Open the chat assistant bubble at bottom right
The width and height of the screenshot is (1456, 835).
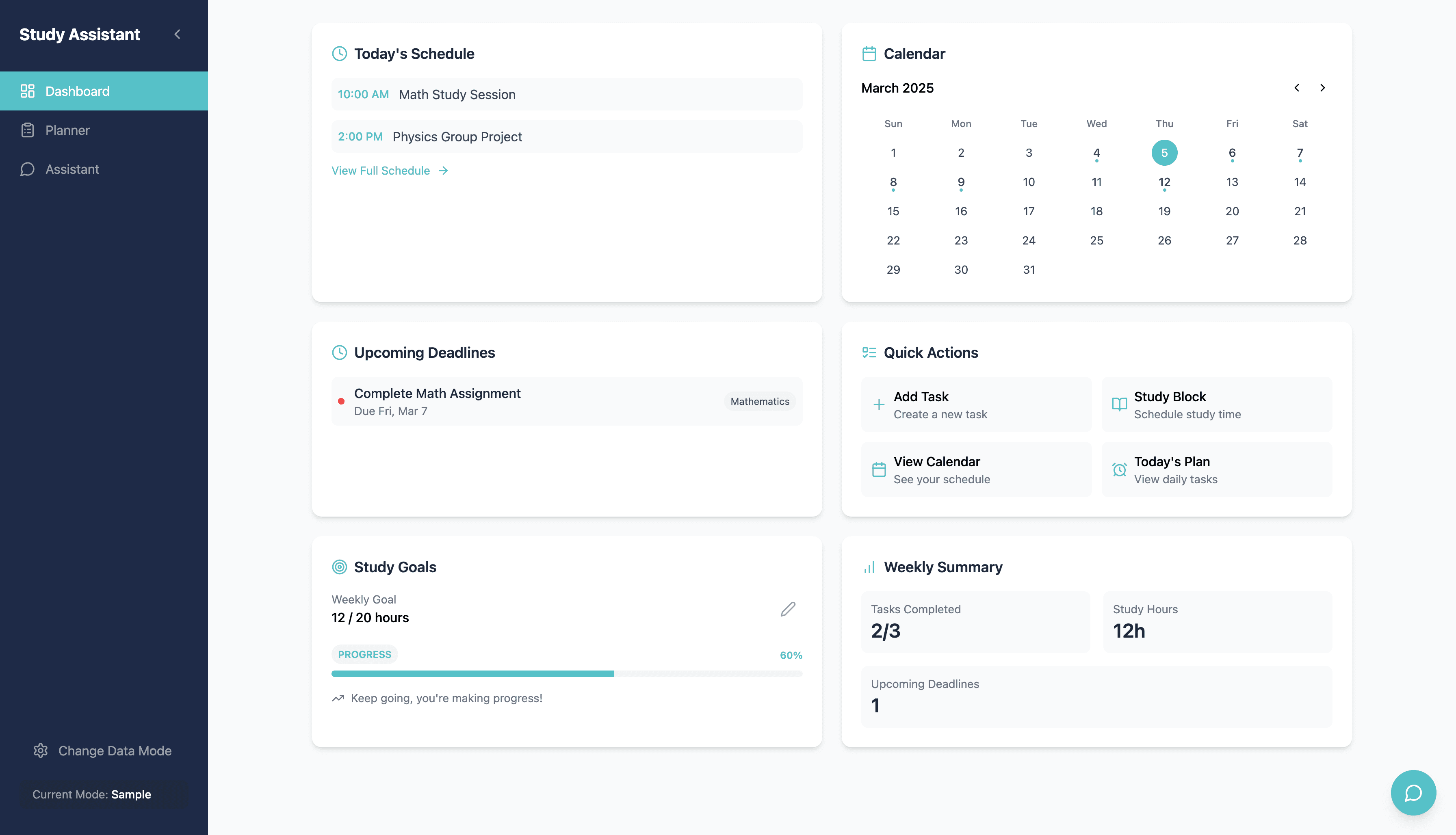[1413, 793]
